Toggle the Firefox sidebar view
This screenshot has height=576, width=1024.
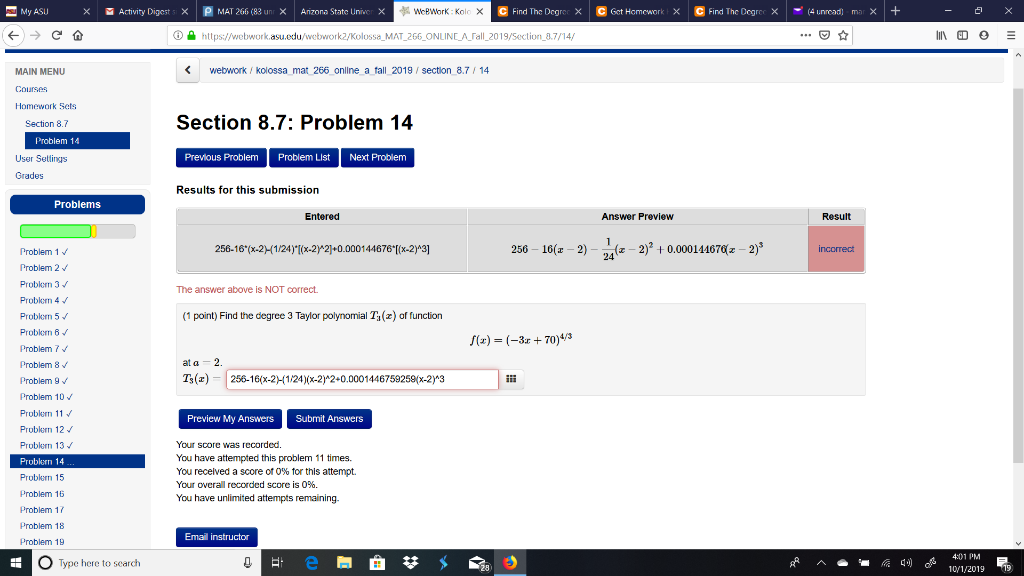click(x=963, y=35)
